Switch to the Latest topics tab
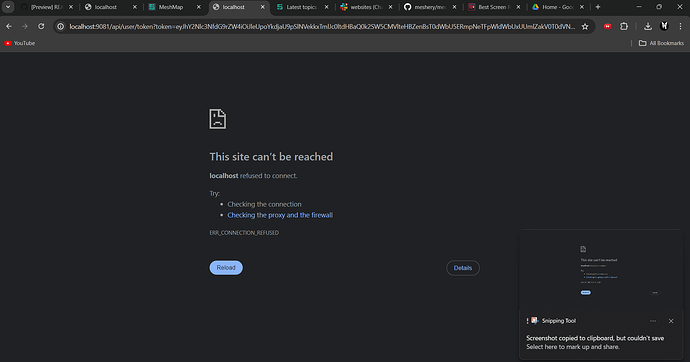 coord(302,7)
